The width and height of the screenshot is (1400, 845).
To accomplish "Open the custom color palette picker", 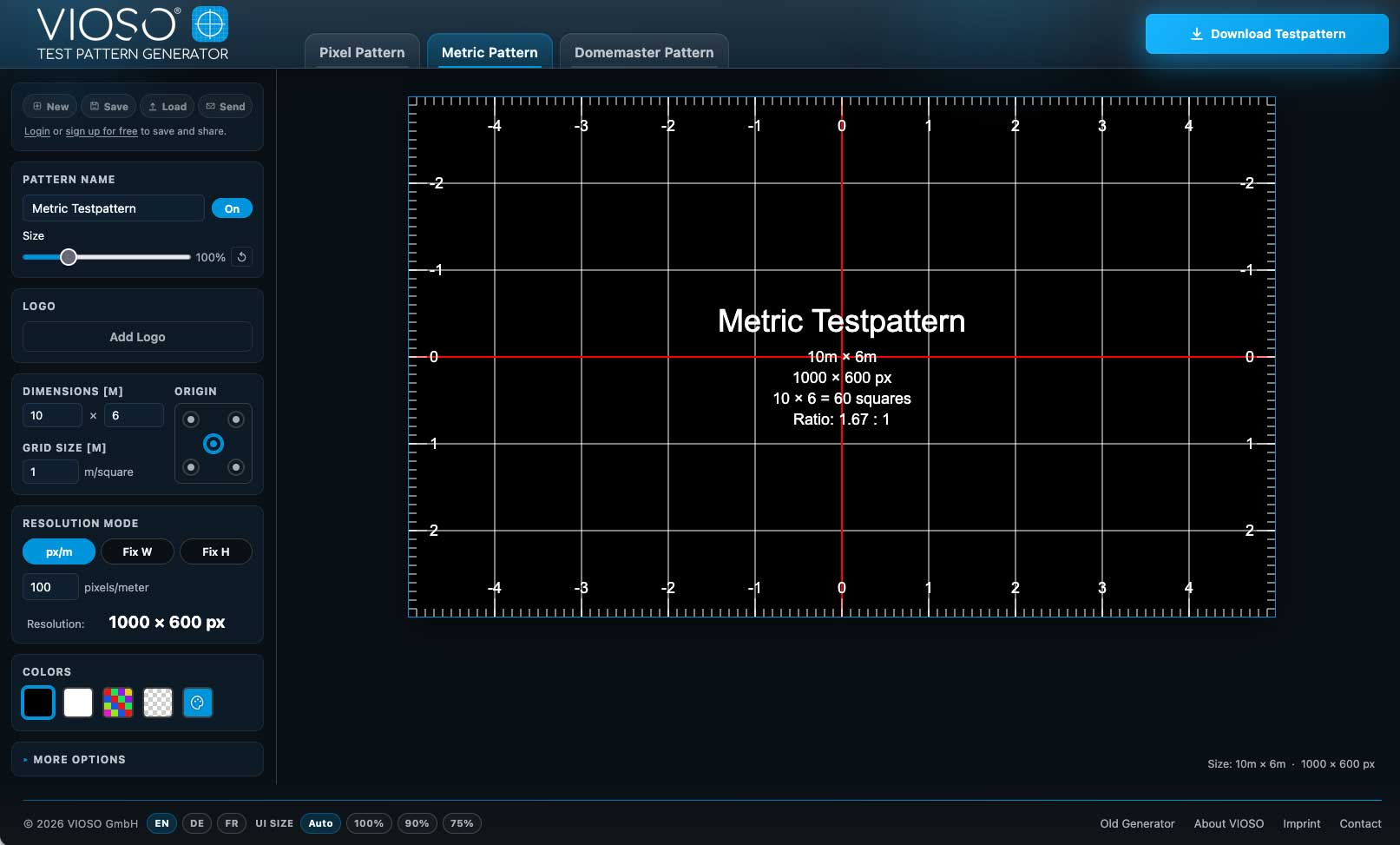I will [x=198, y=703].
